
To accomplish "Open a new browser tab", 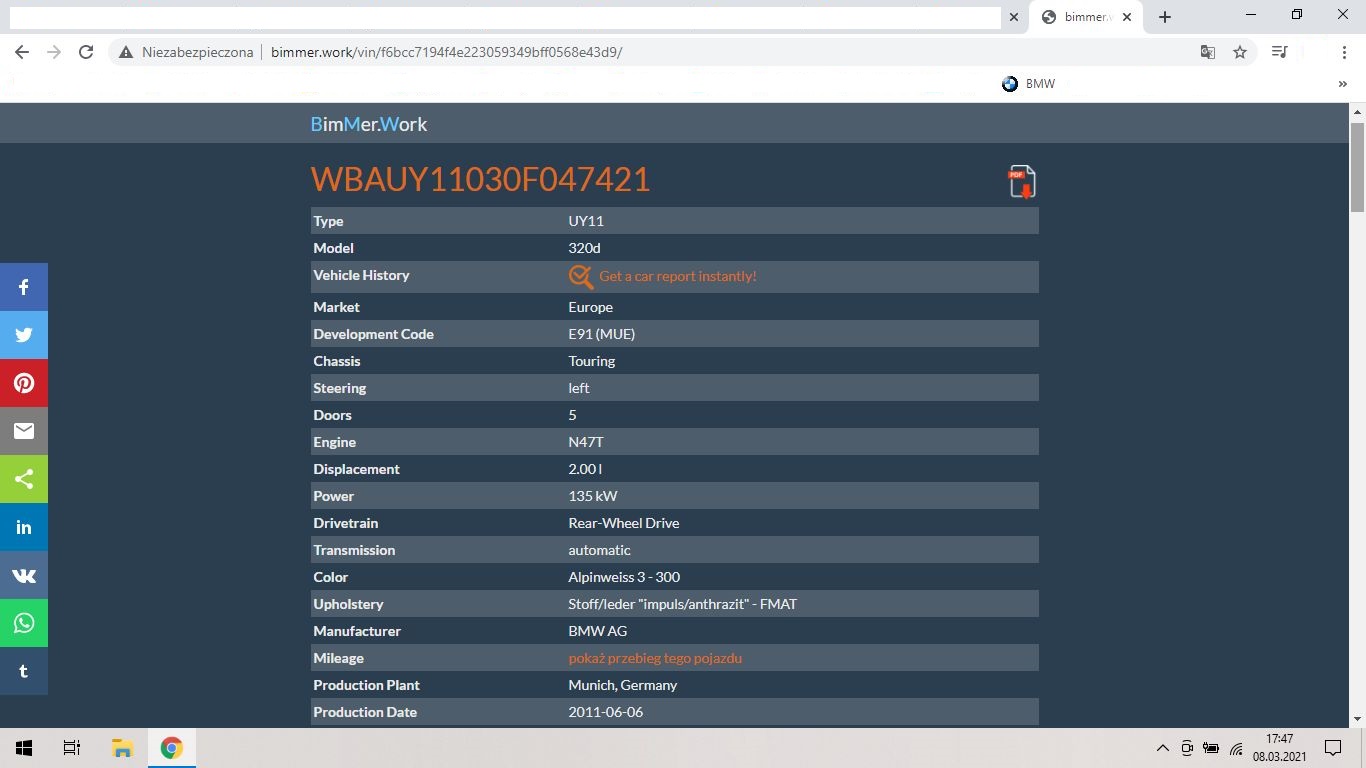I will click(x=1165, y=17).
